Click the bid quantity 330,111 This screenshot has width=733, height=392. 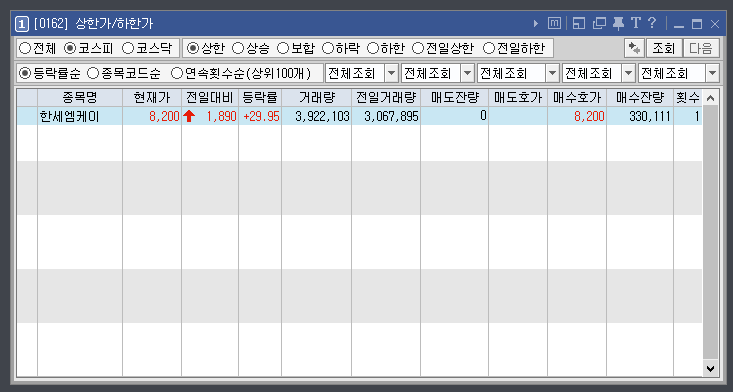tap(650, 116)
